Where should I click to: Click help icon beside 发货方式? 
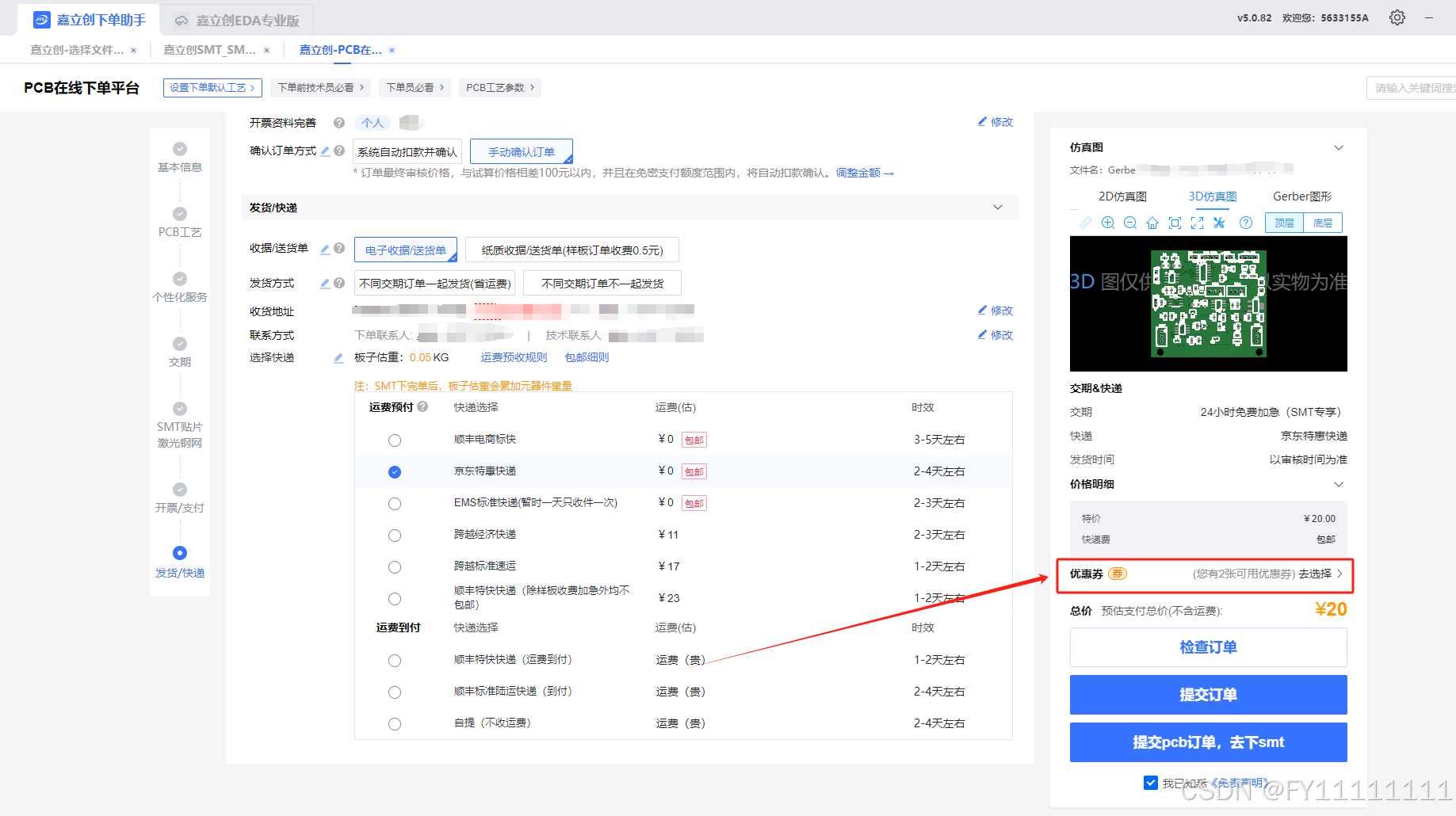point(339,283)
